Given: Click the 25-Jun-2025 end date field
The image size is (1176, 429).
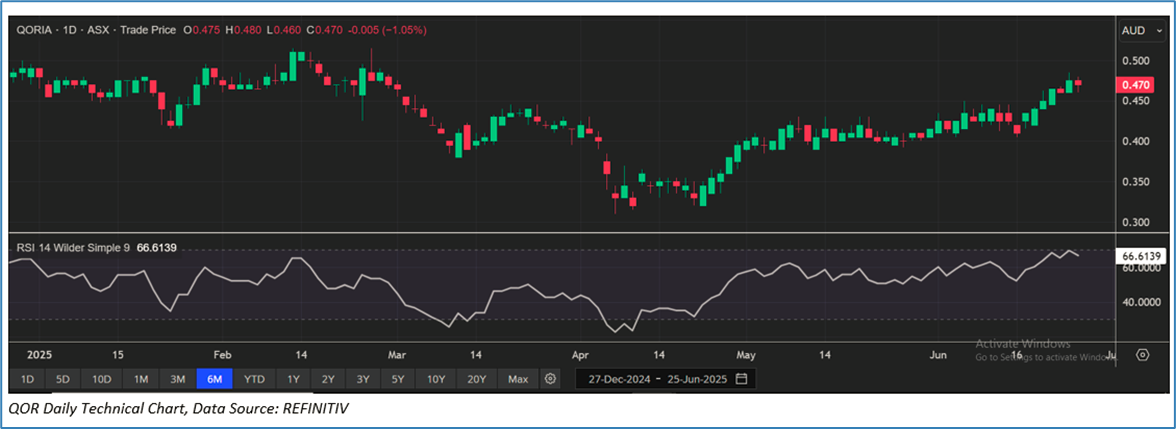Looking at the screenshot, I should pyautogui.click(x=697, y=379).
